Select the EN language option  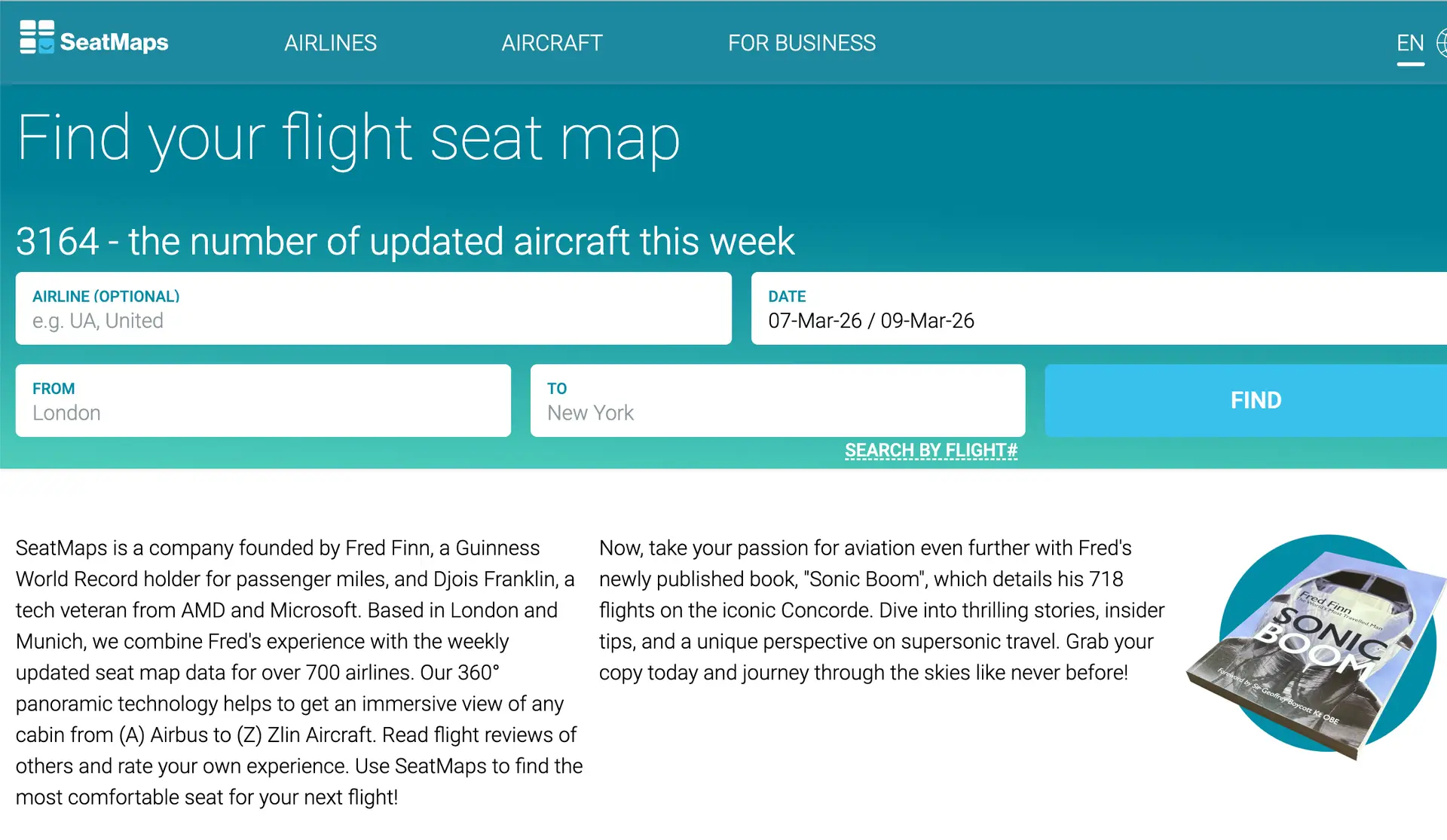1409,43
